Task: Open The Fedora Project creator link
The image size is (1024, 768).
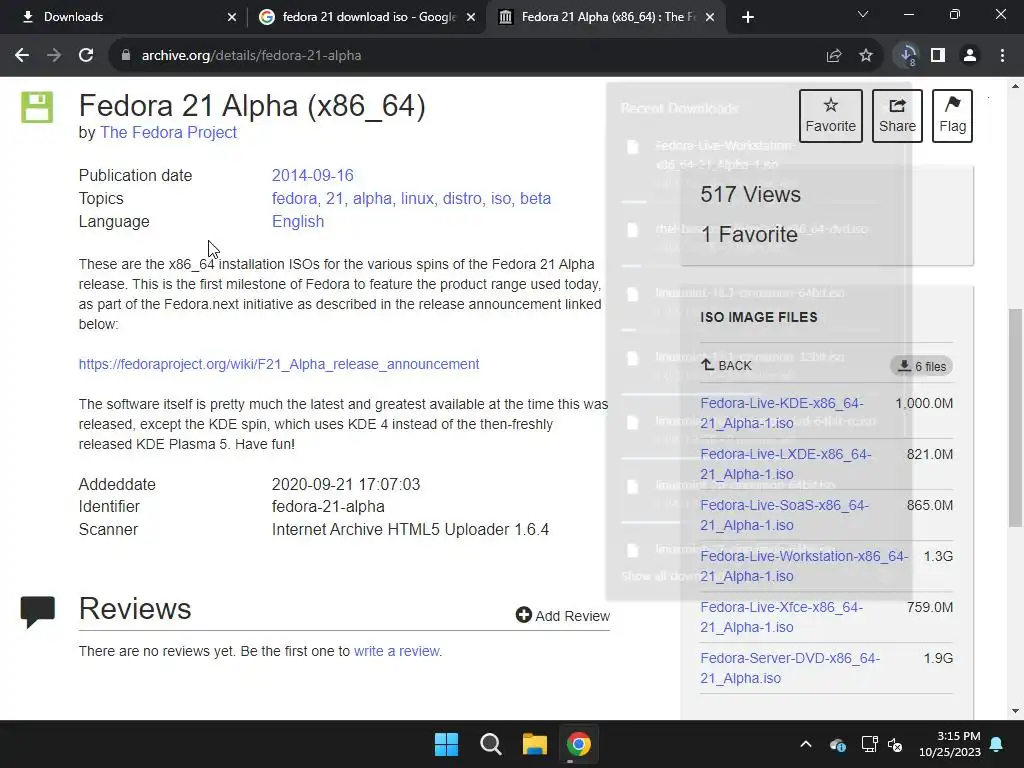Action: 168,133
